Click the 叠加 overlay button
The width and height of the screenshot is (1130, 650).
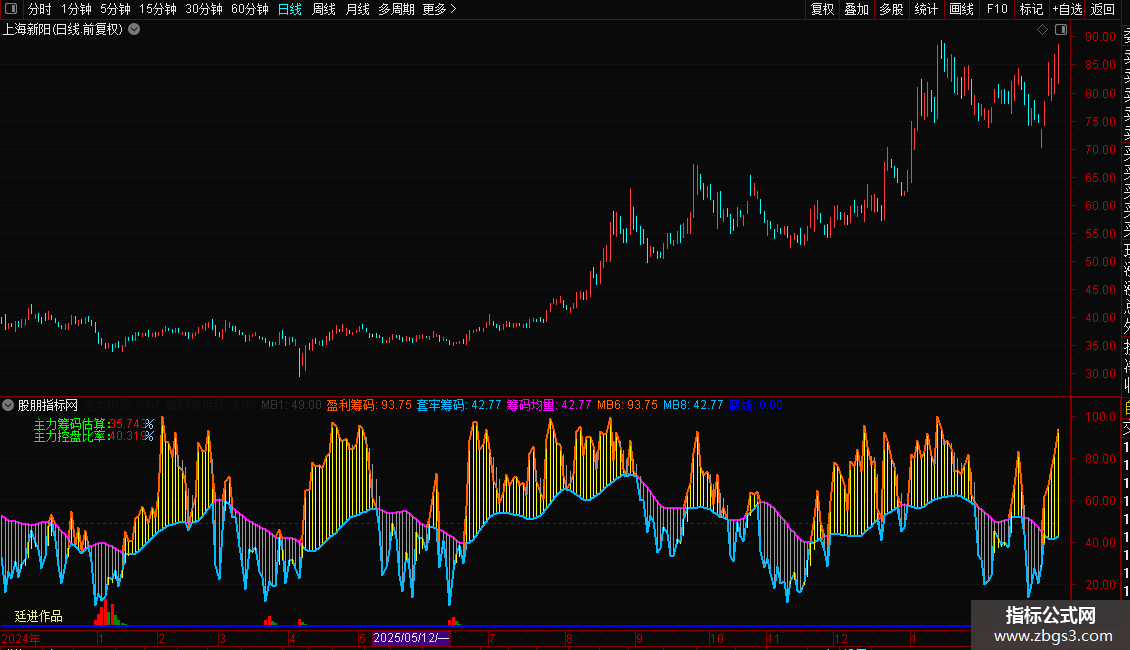857,9
